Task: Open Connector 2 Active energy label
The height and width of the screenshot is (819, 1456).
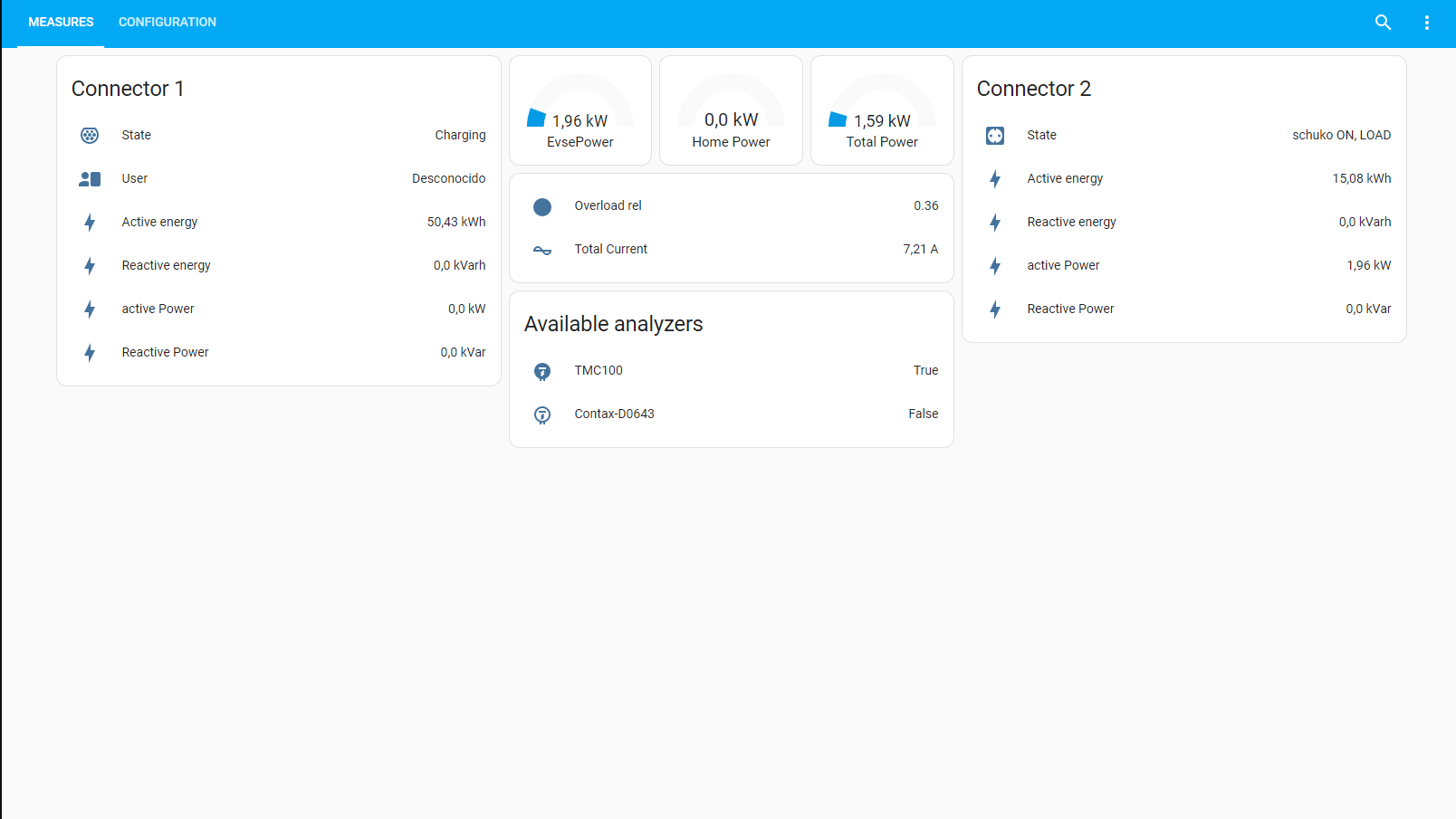Action: (1065, 178)
